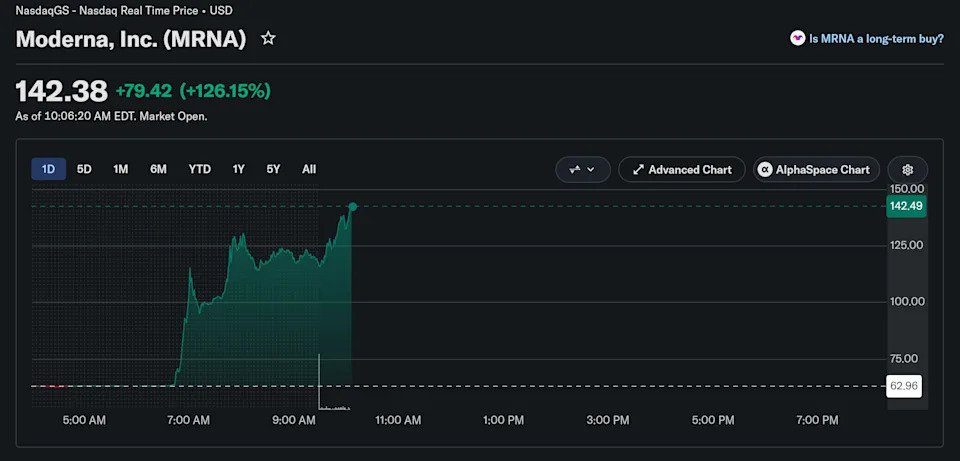Open the AlphaSpace Chart
The image size is (960, 461).
(816, 170)
